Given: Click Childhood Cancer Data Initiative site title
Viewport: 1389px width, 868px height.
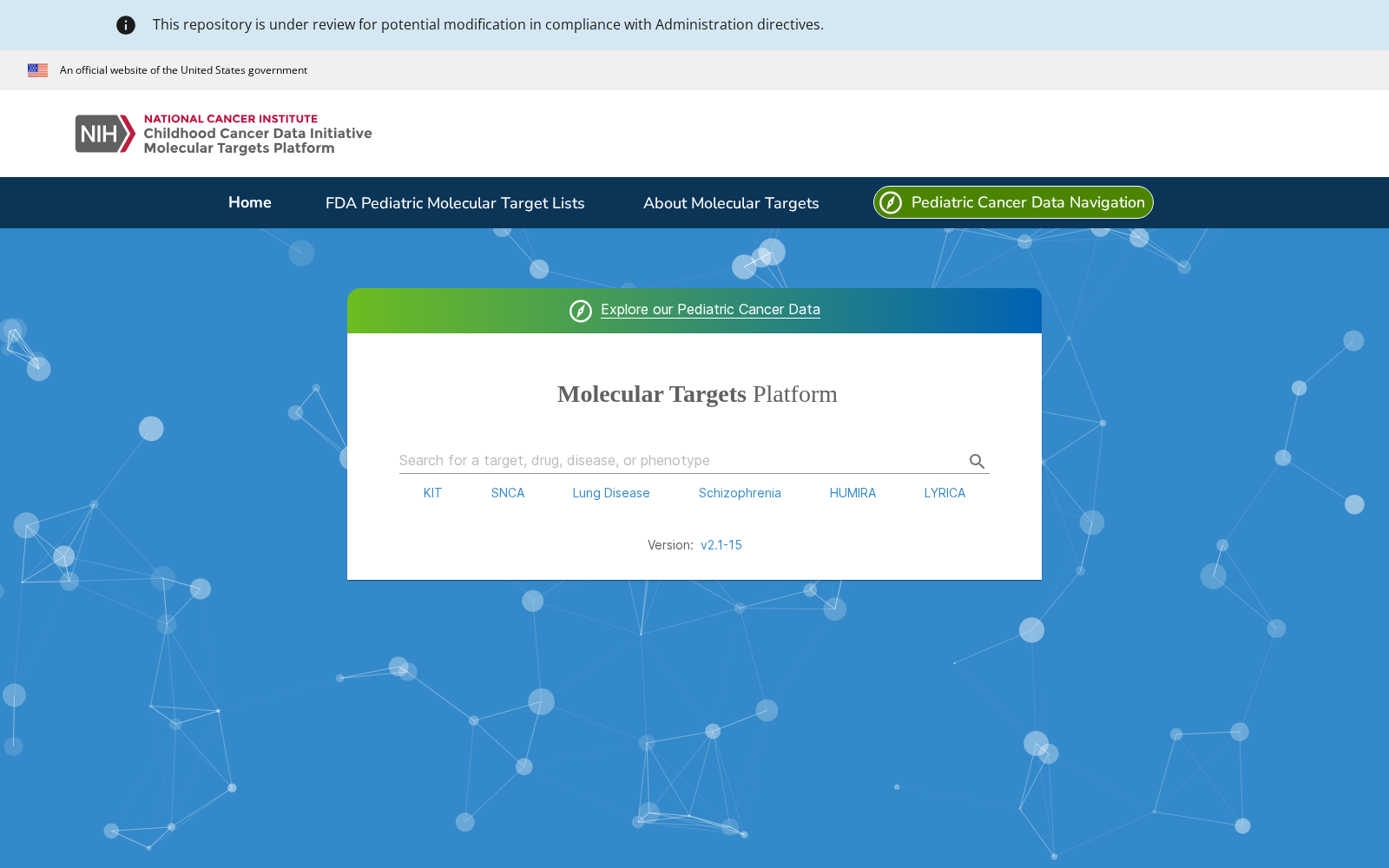Looking at the screenshot, I should [x=258, y=133].
